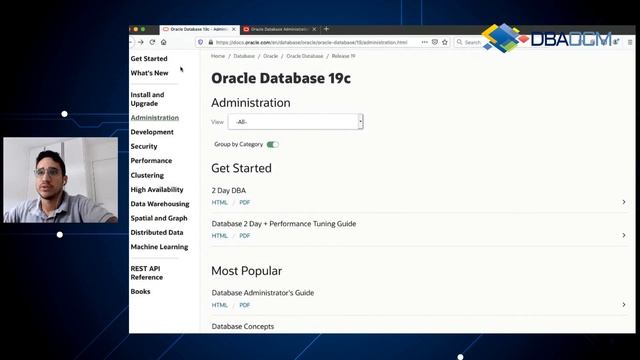The height and width of the screenshot is (360, 640).
Task: Click Database breadcrumb link
Action: coord(244,56)
